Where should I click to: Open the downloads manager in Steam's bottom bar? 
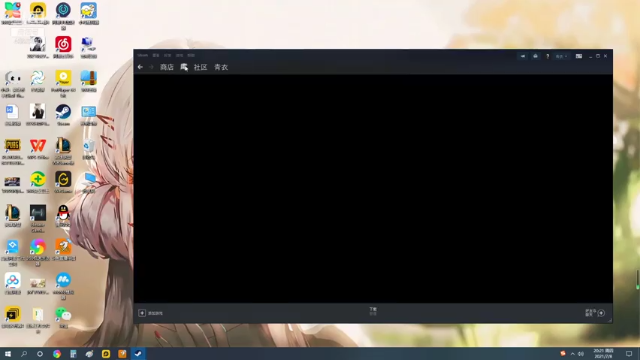(x=373, y=311)
